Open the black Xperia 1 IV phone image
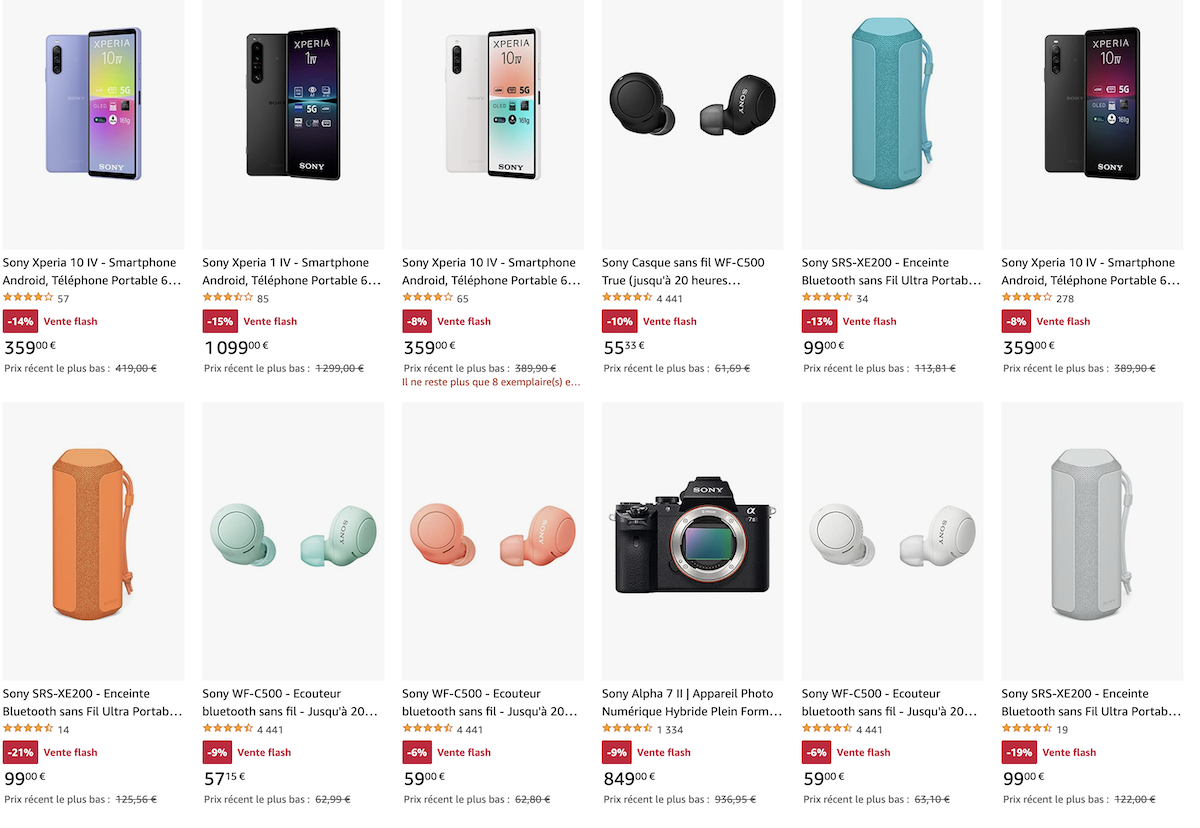Image resolution: width=1200 pixels, height=828 pixels. click(293, 103)
